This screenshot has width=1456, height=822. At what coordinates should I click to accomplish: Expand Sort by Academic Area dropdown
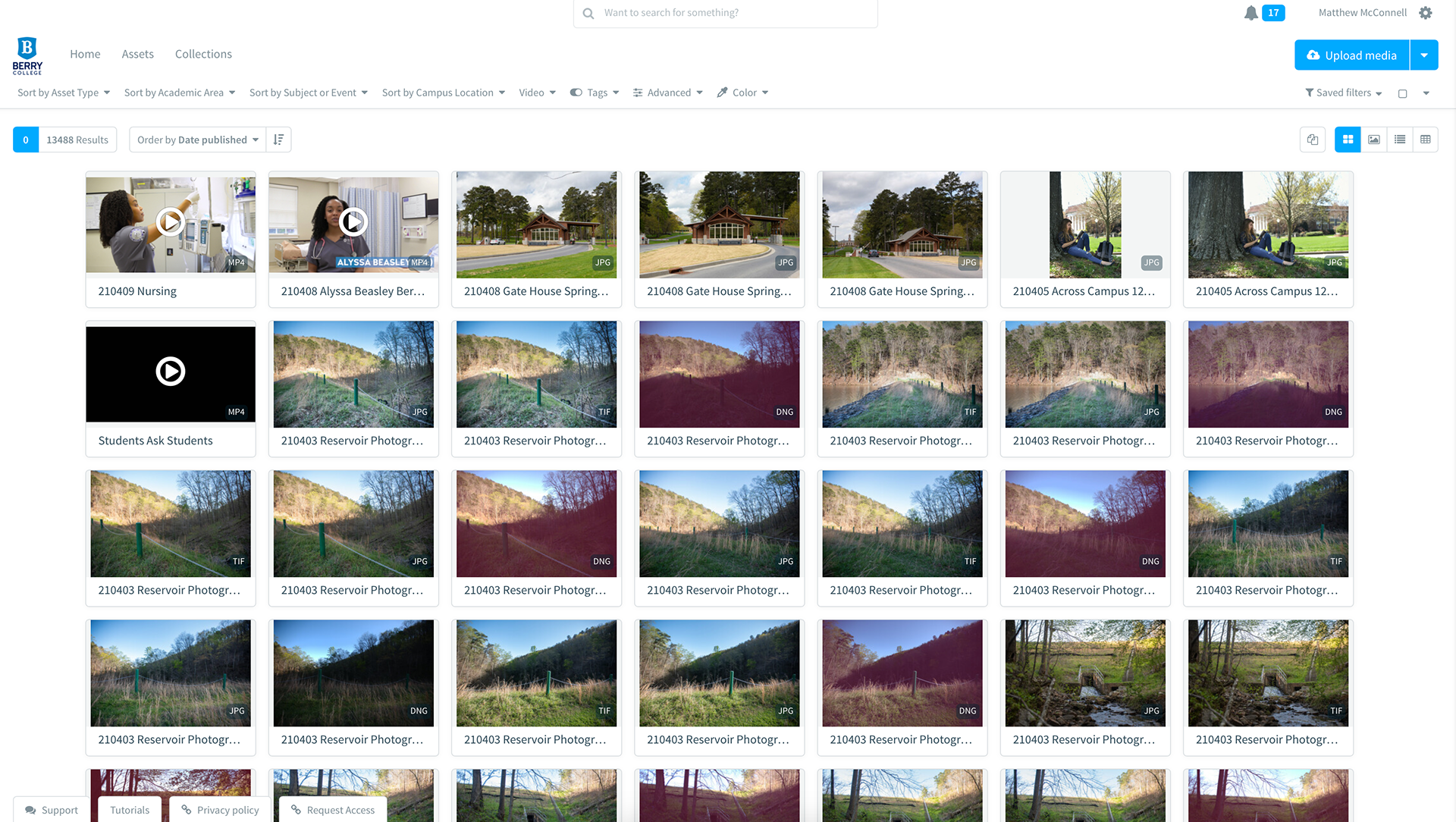(x=180, y=93)
